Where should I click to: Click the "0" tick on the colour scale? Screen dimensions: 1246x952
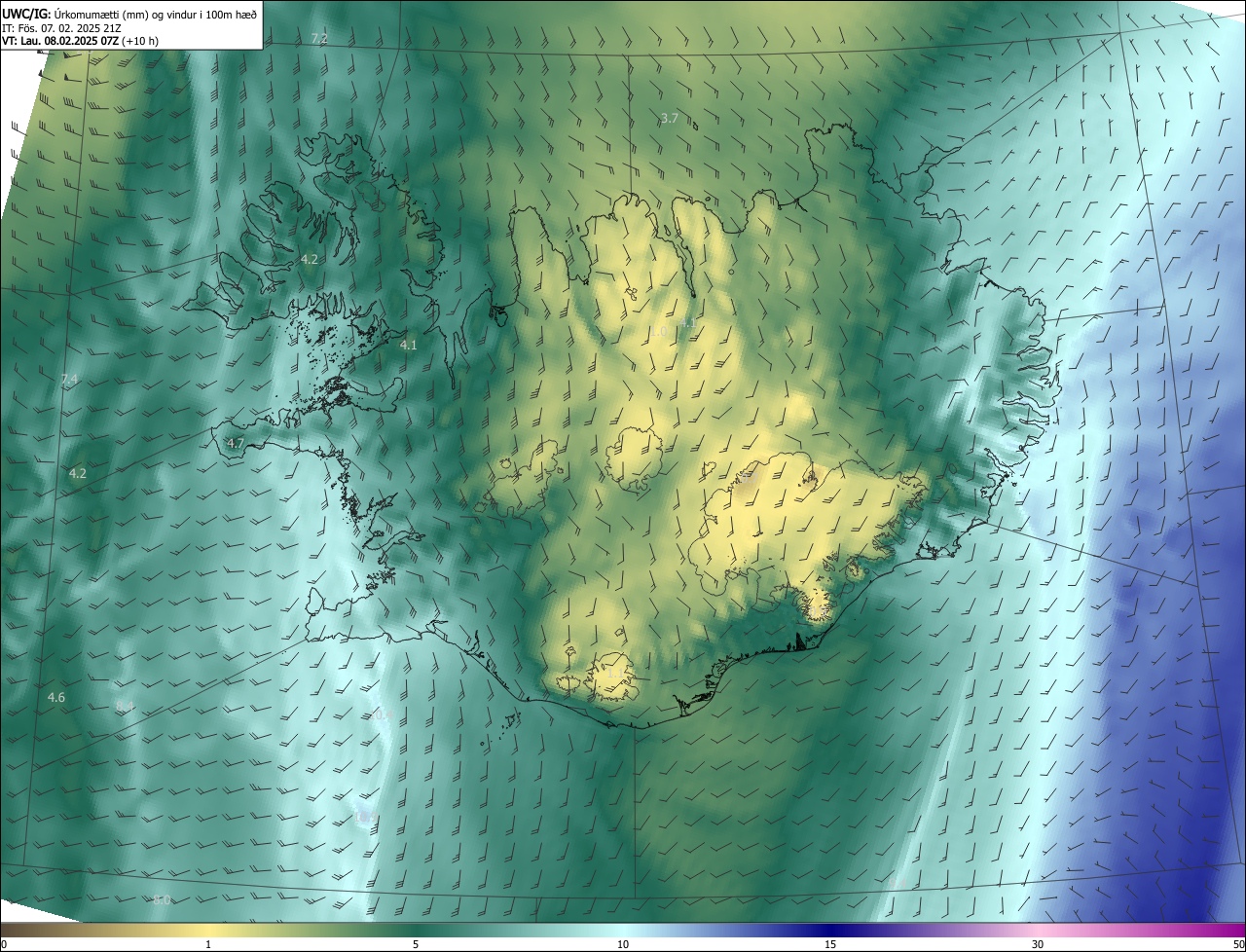(3, 944)
